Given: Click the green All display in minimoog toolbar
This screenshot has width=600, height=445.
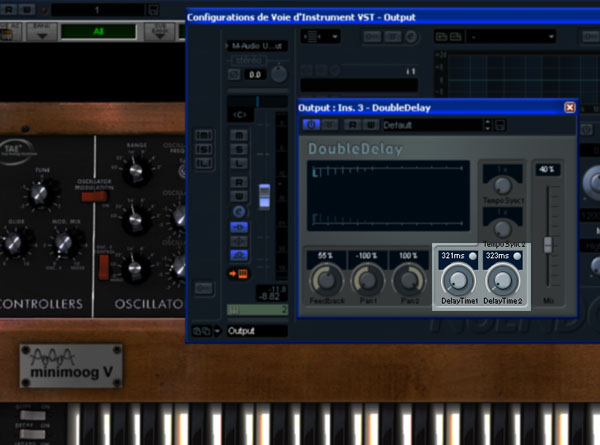Looking at the screenshot, I should click(98, 31).
